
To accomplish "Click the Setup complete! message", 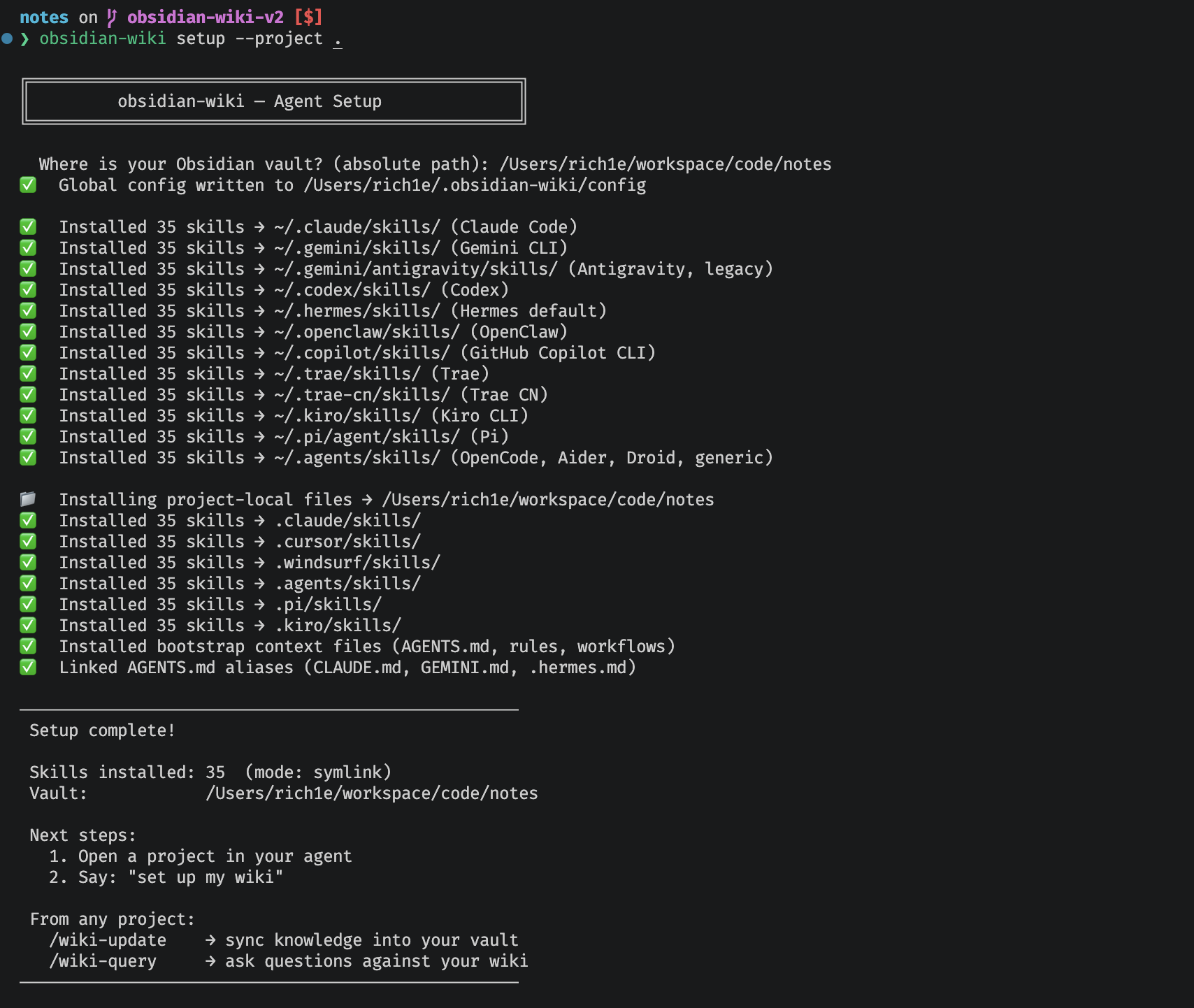I will [102, 730].
